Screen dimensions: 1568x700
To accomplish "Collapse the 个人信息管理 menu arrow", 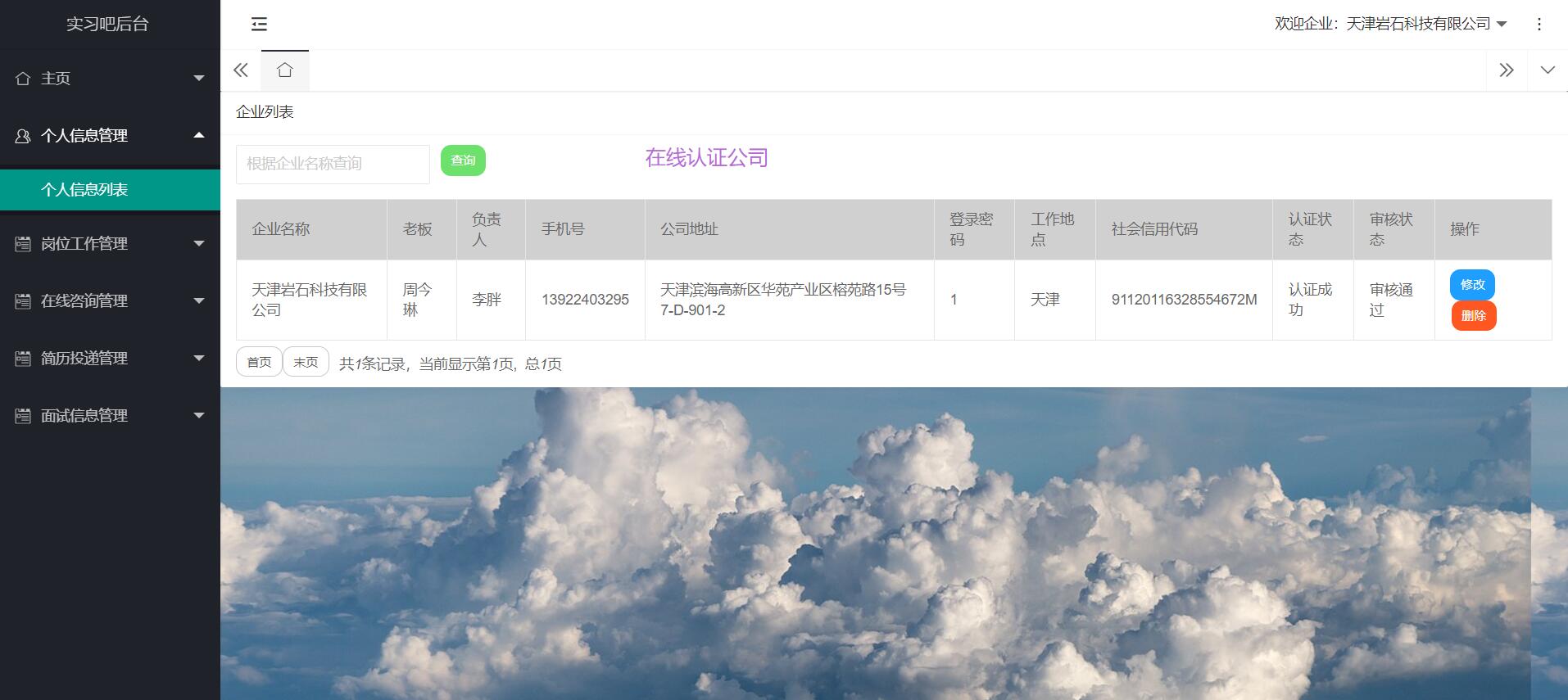I will coord(199,135).
